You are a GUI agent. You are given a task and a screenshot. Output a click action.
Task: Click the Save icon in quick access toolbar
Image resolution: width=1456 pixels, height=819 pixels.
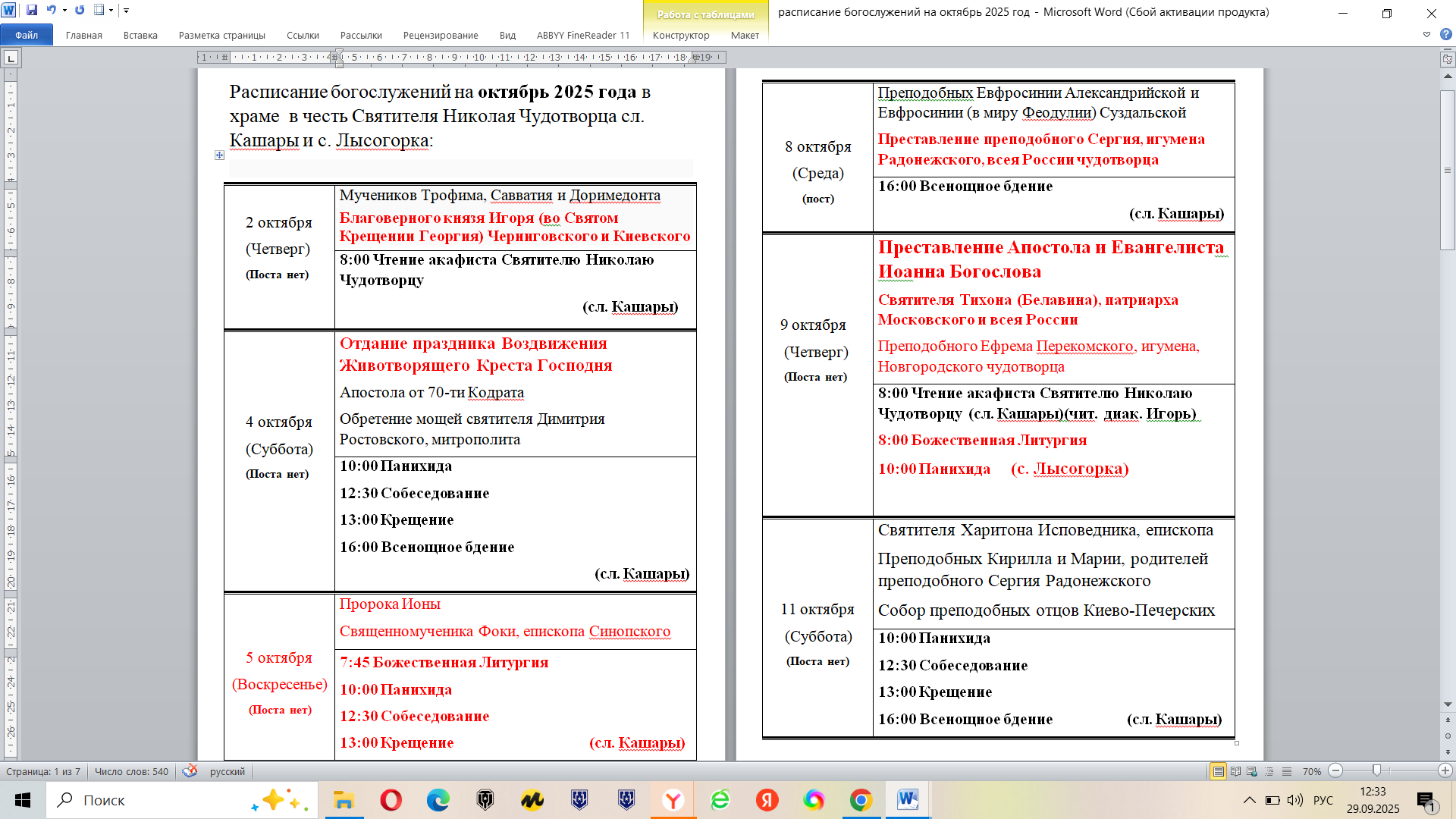tap(32, 11)
